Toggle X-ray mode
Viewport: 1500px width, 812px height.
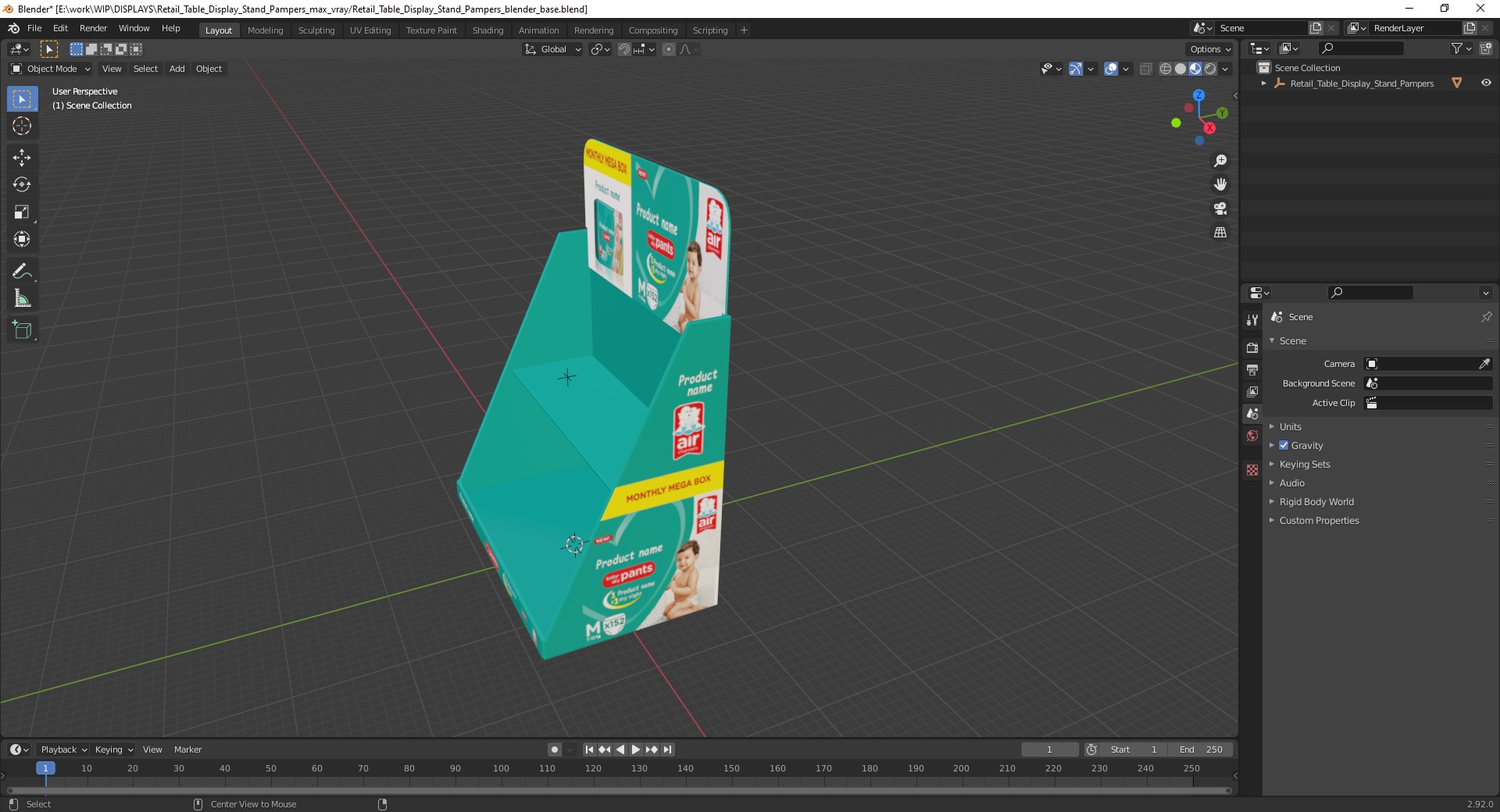coord(1146,69)
